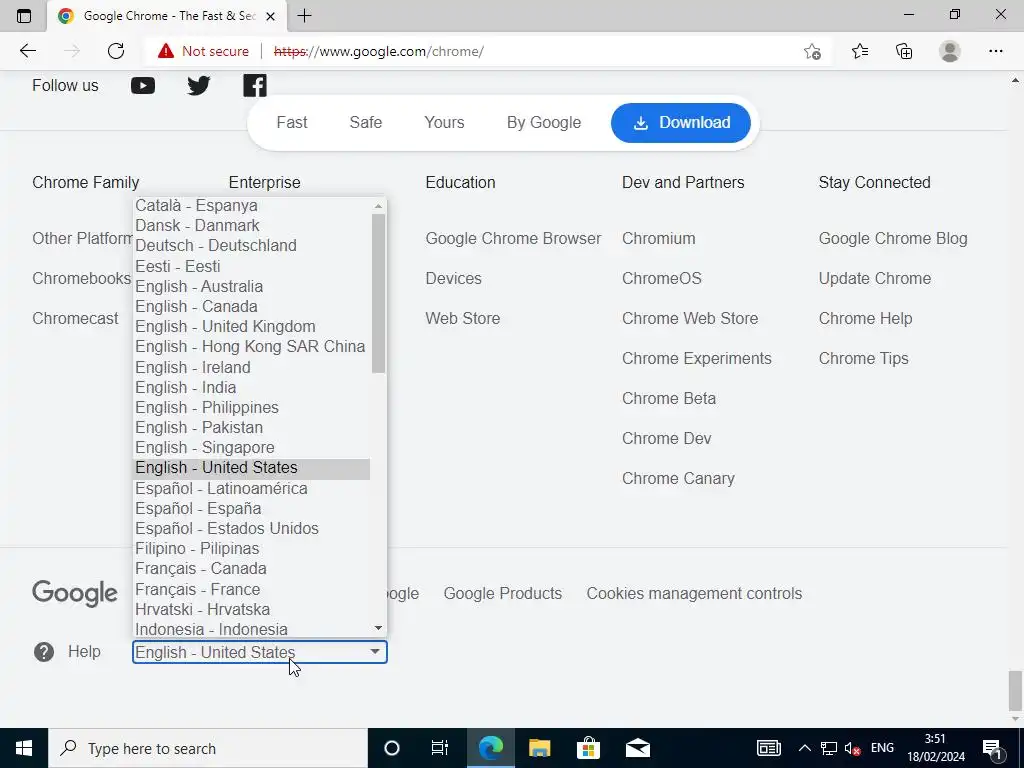Open News and interests taskbar icon
The height and width of the screenshot is (768, 1024).
click(x=769, y=748)
